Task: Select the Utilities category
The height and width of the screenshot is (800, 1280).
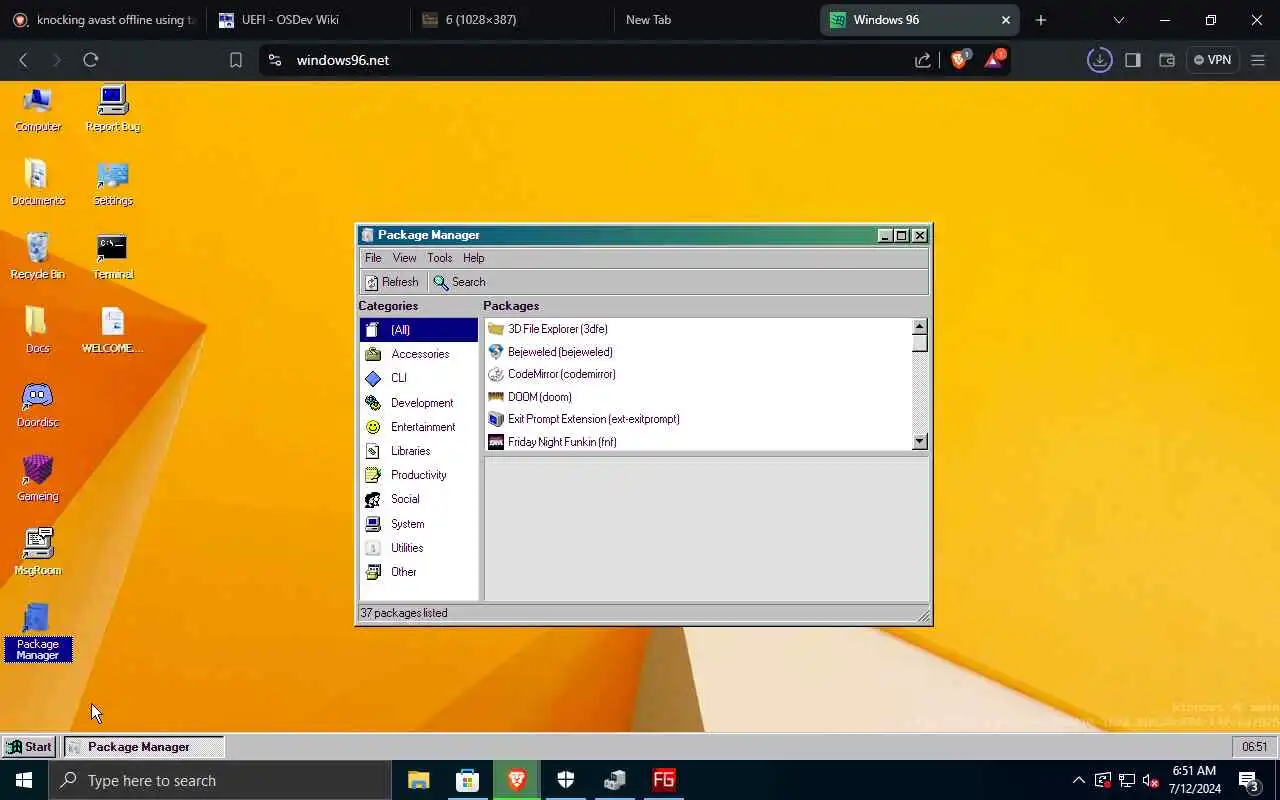Action: (x=419, y=548)
